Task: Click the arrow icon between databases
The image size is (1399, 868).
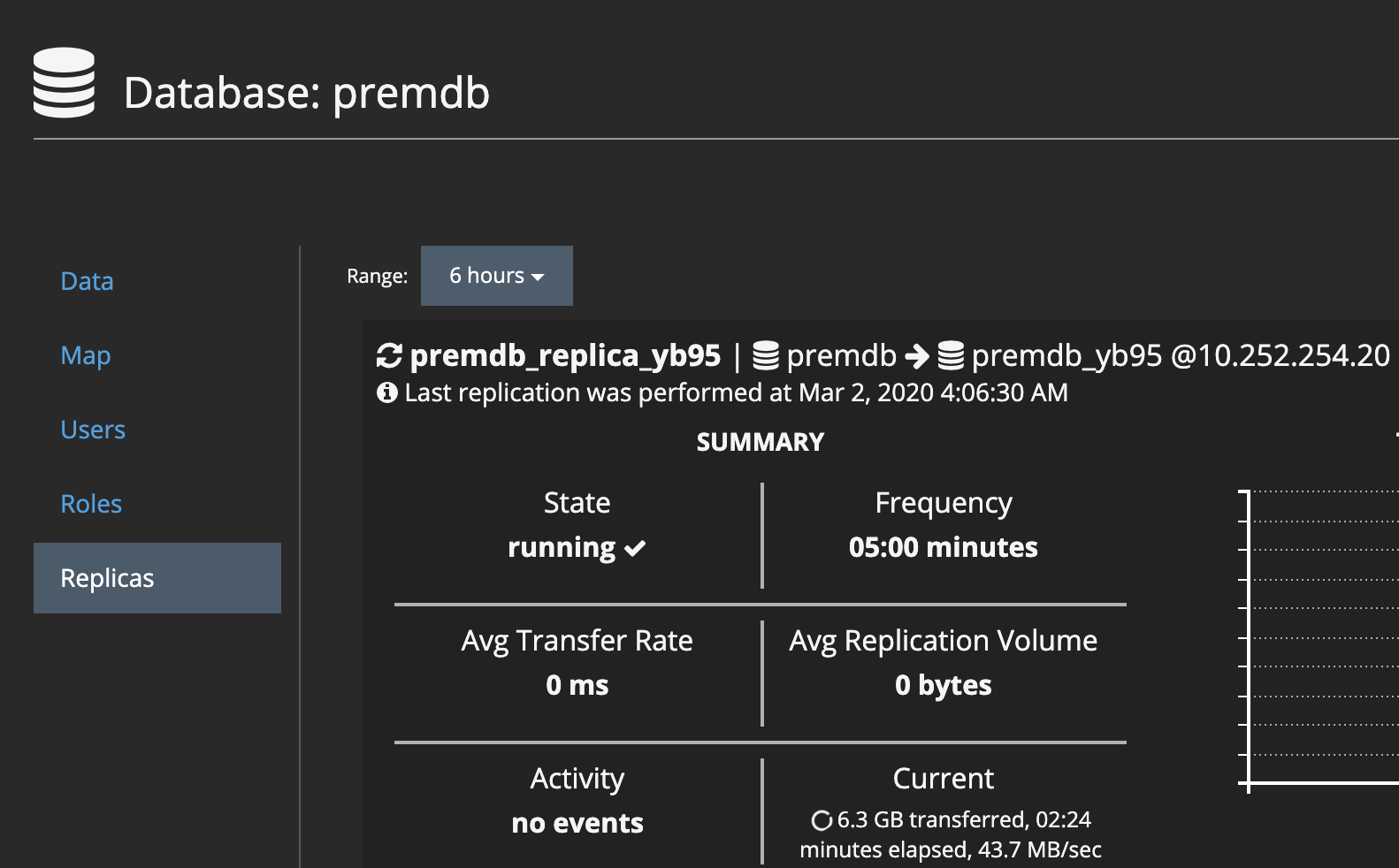Action: [917, 356]
